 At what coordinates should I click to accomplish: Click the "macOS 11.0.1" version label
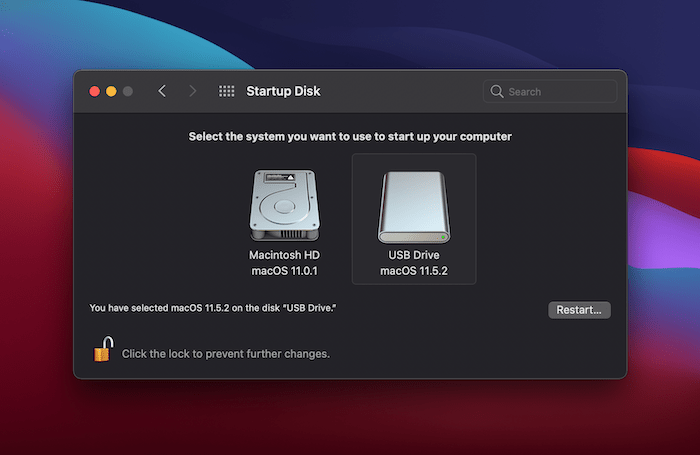coord(284,271)
